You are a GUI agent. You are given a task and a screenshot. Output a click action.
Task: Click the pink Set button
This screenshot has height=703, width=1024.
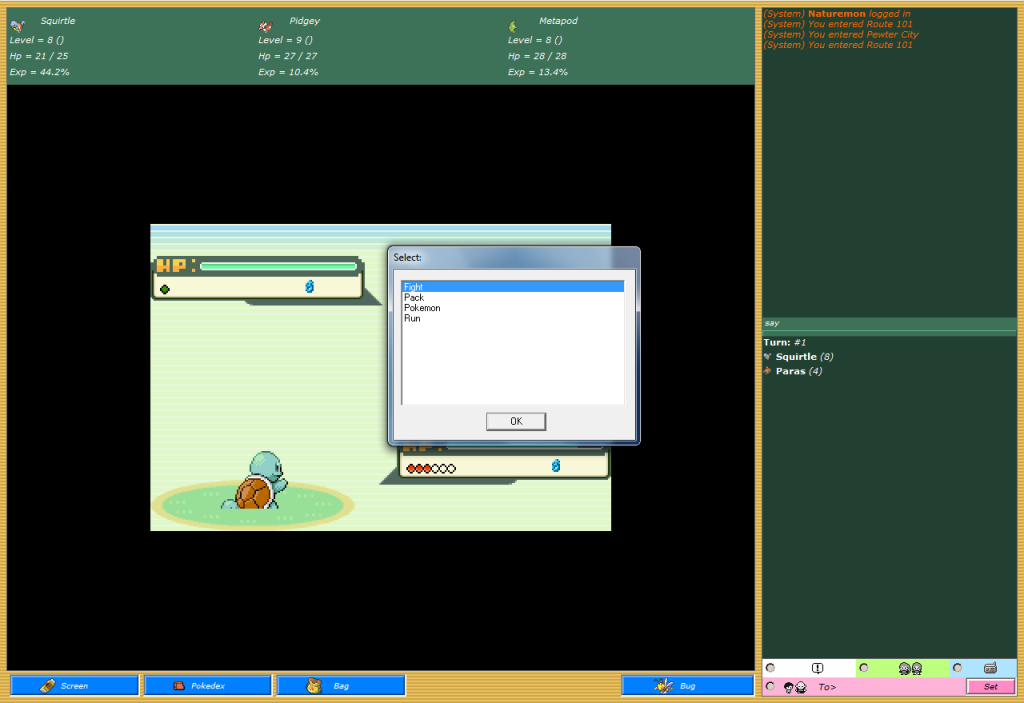click(989, 686)
